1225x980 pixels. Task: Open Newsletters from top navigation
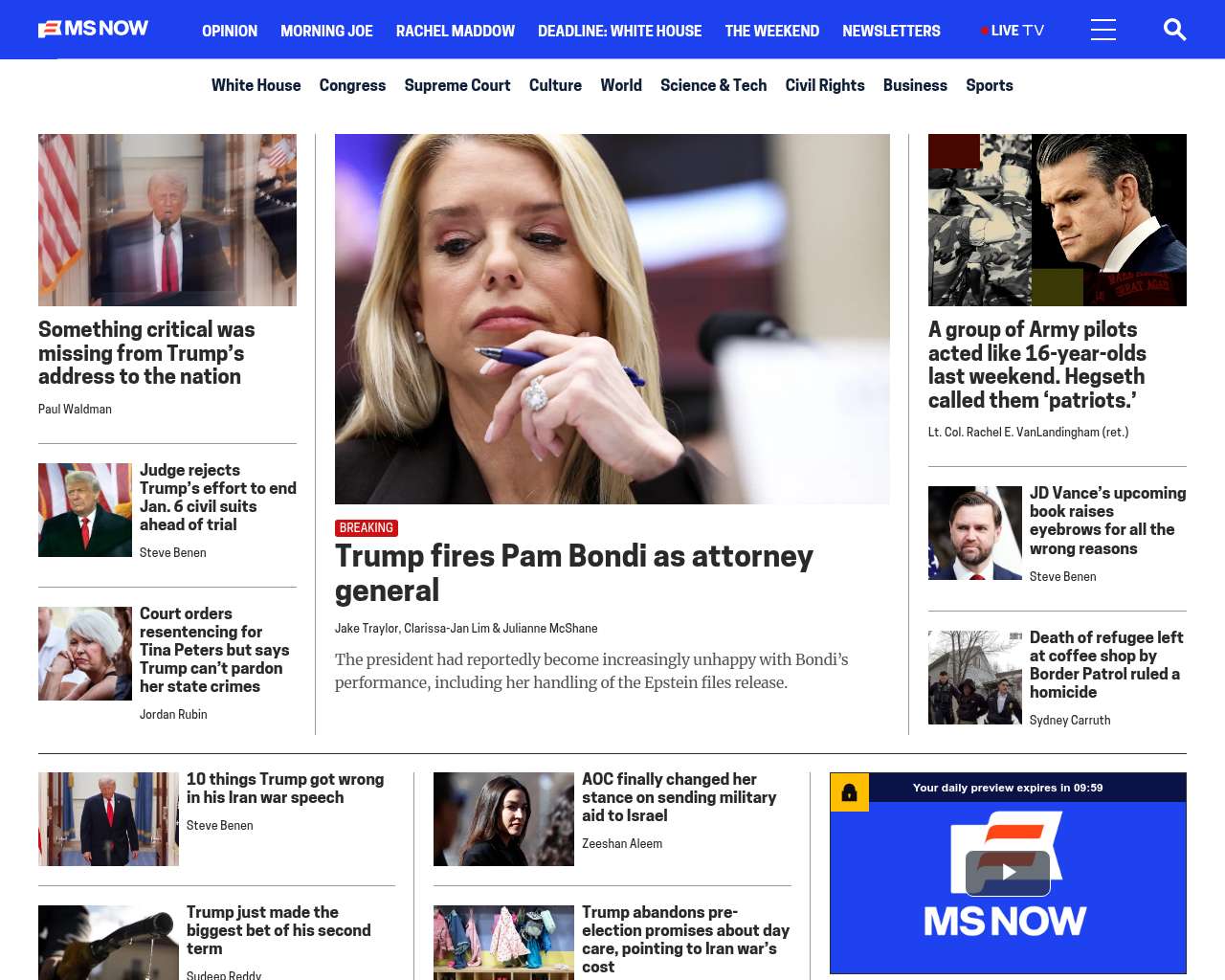[x=891, y=31]
